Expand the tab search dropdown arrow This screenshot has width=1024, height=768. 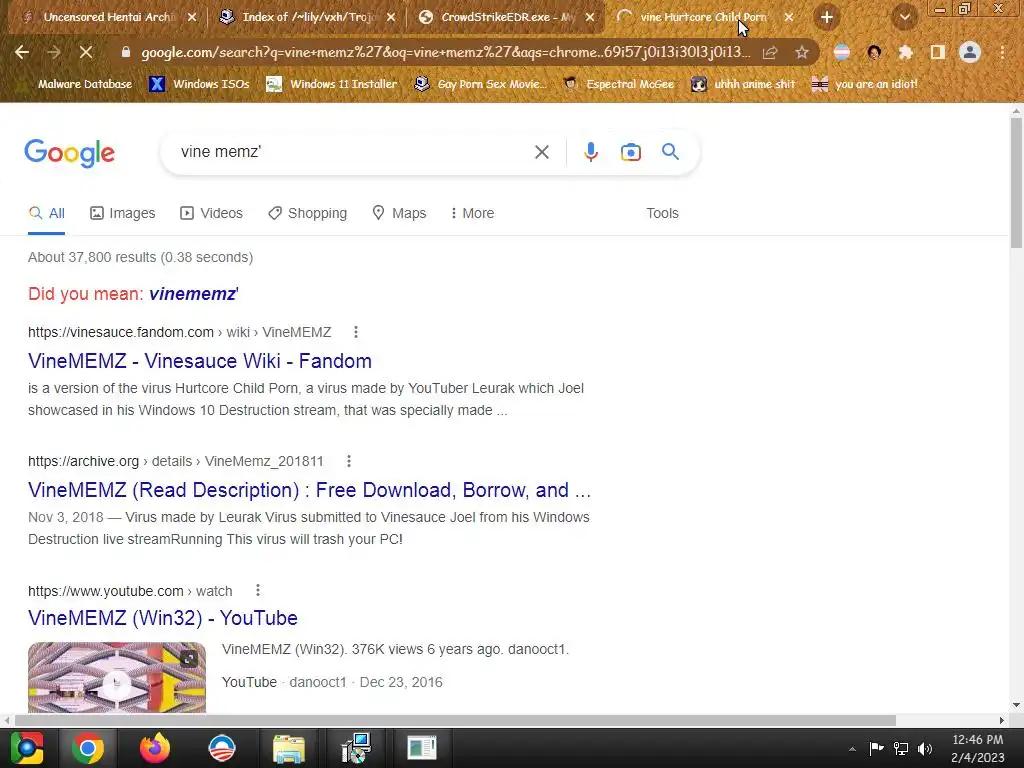[905, 17]
